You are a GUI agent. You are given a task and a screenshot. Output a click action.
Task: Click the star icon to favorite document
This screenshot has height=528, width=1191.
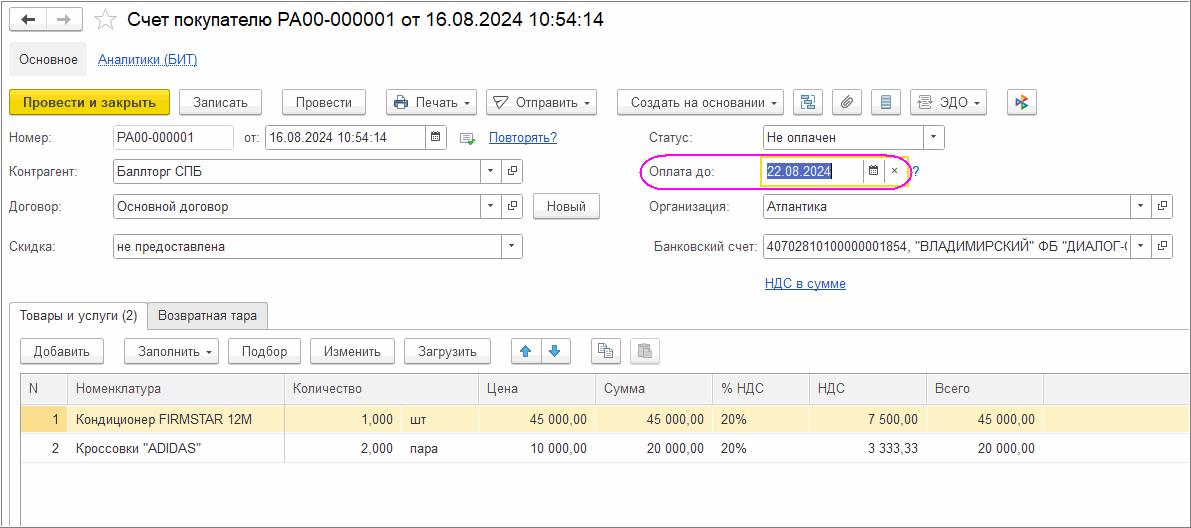106,20
